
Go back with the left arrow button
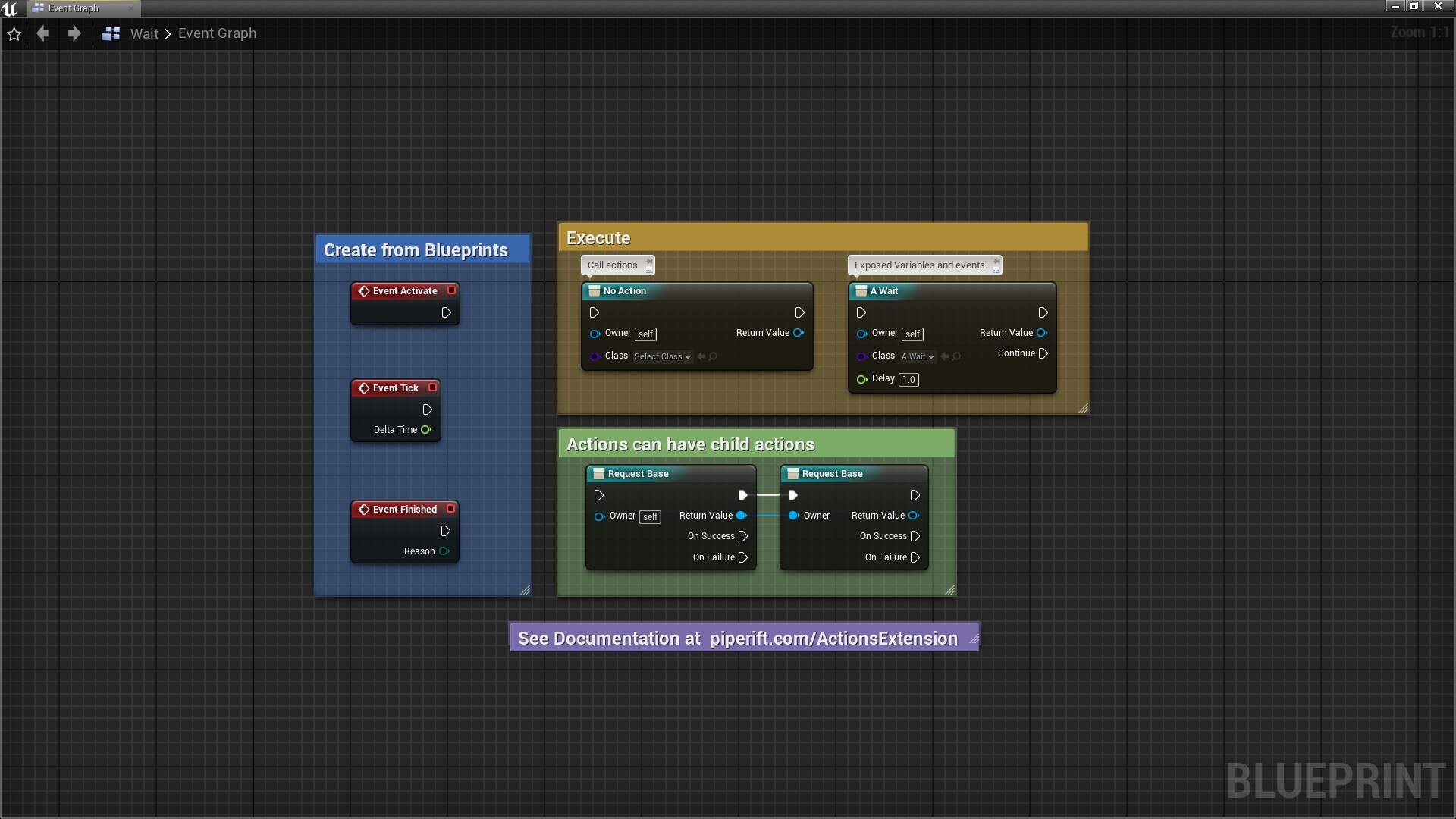coord(42,33)
